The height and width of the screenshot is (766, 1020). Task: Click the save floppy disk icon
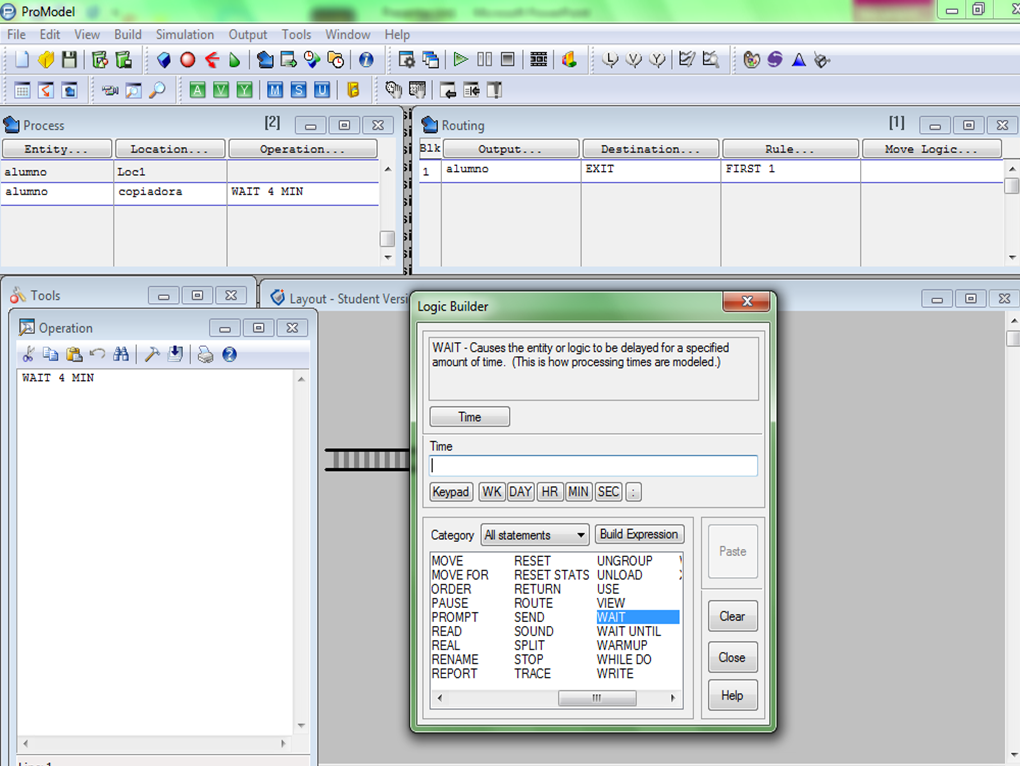click(x=69, y=60)
